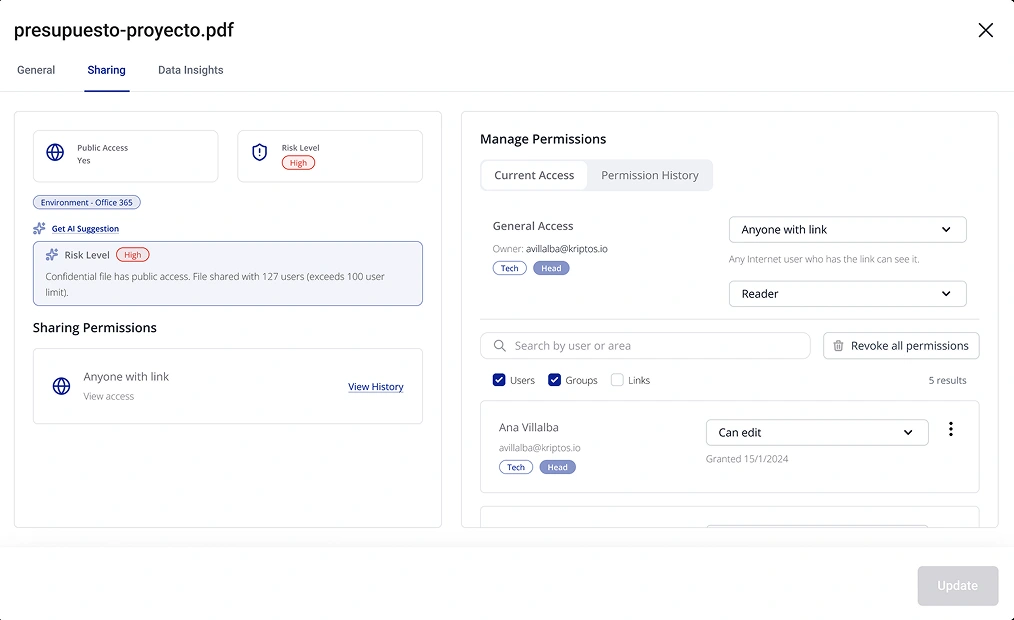1014x620 pixels.
Task: Click the Risk Level shield icon
Action: 260,152
